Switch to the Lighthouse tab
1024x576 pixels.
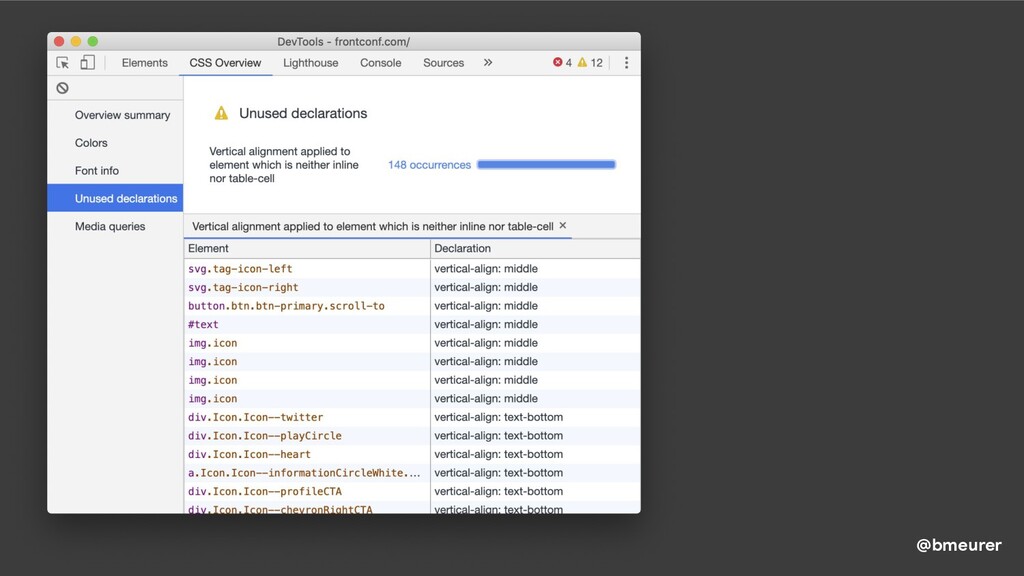click(x=311, y=63)
